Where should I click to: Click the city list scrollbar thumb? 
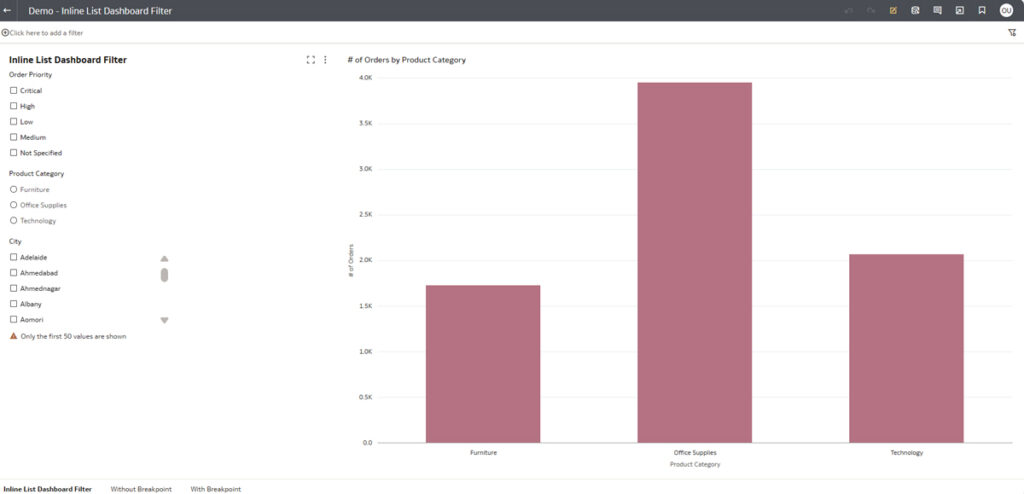coord(164,274)
